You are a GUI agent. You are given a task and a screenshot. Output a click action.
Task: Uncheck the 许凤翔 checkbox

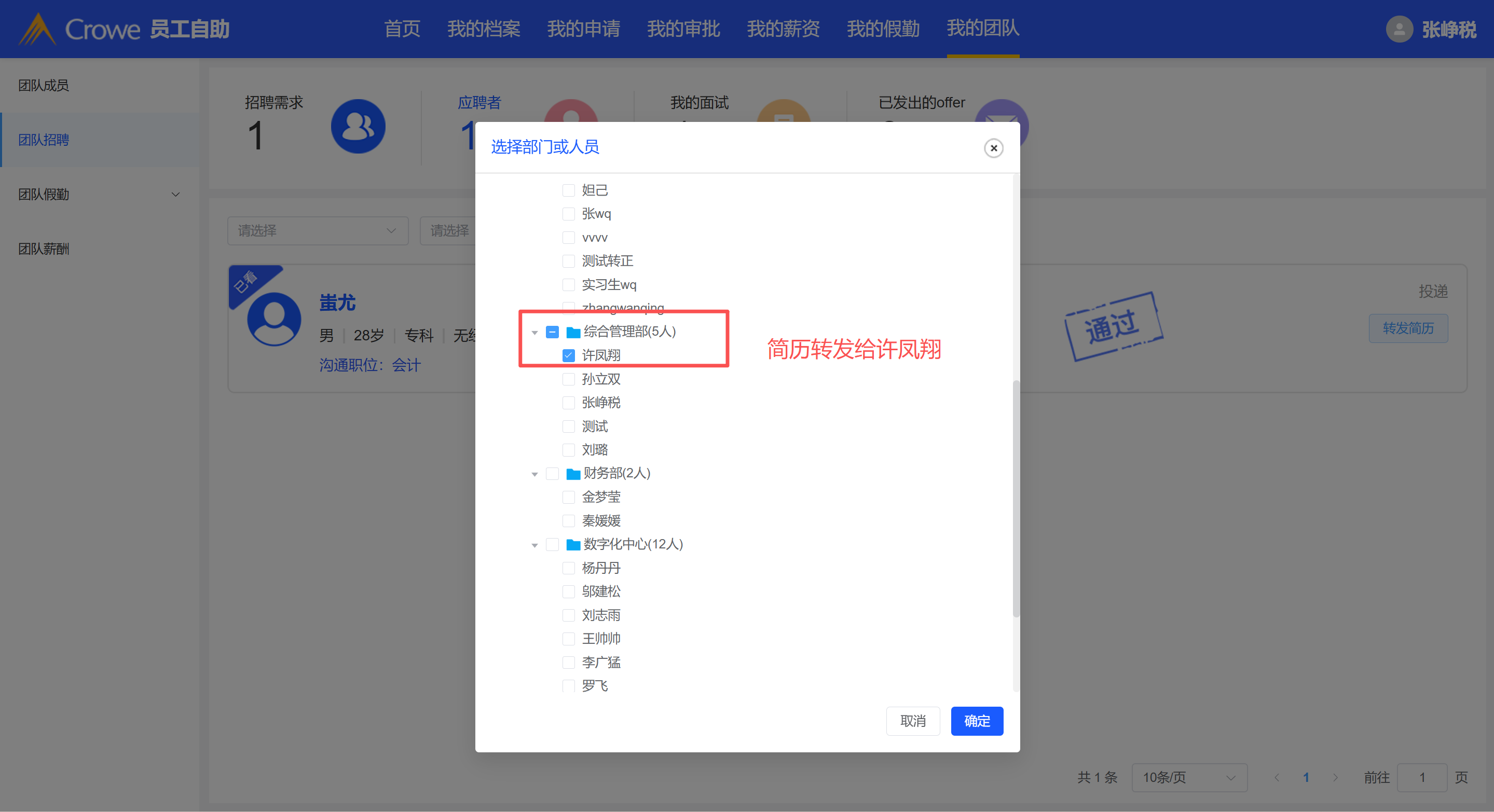tap(568, 355)
